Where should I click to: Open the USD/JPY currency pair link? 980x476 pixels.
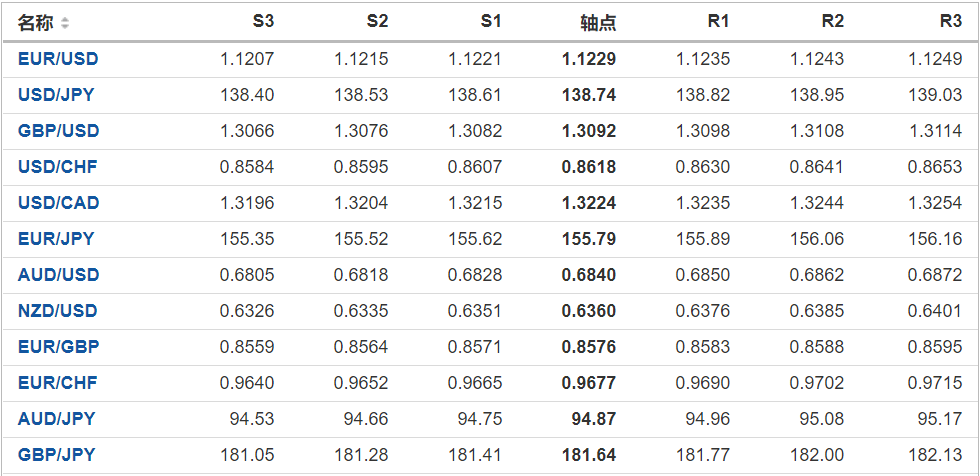57,95
